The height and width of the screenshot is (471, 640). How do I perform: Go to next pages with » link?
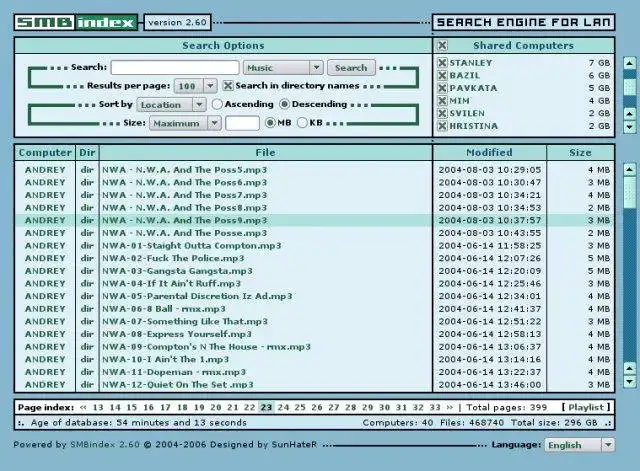(450, 407)
